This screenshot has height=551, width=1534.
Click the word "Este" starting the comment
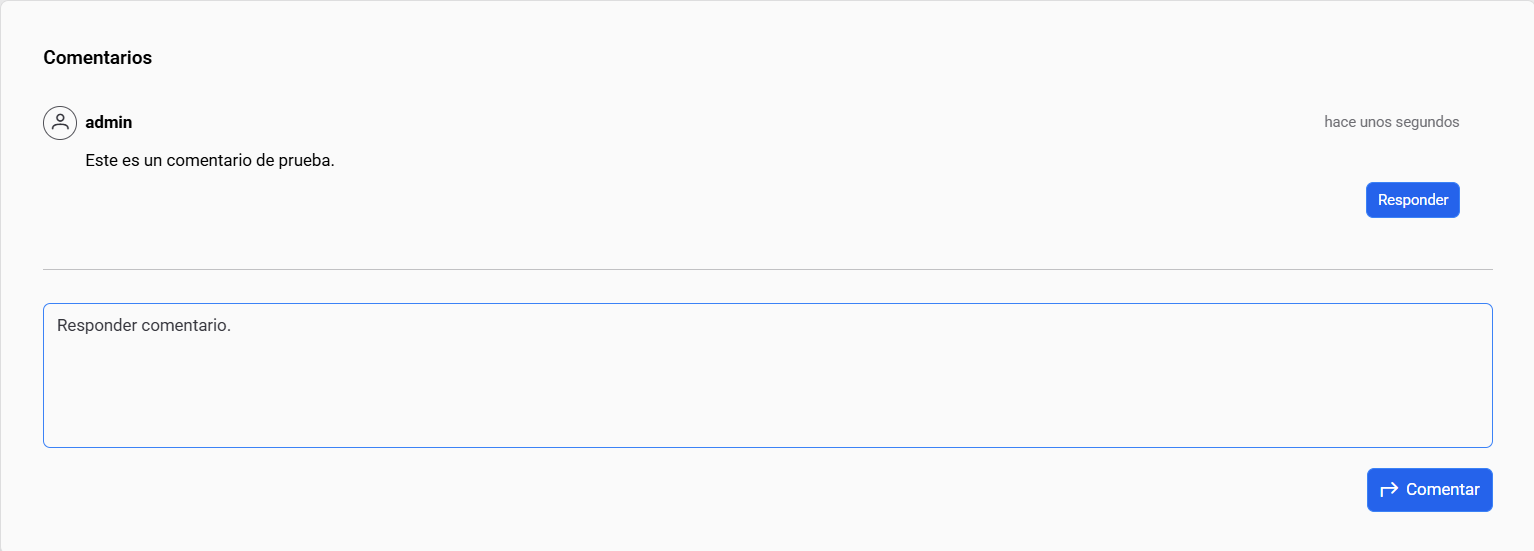coord(102,160)
